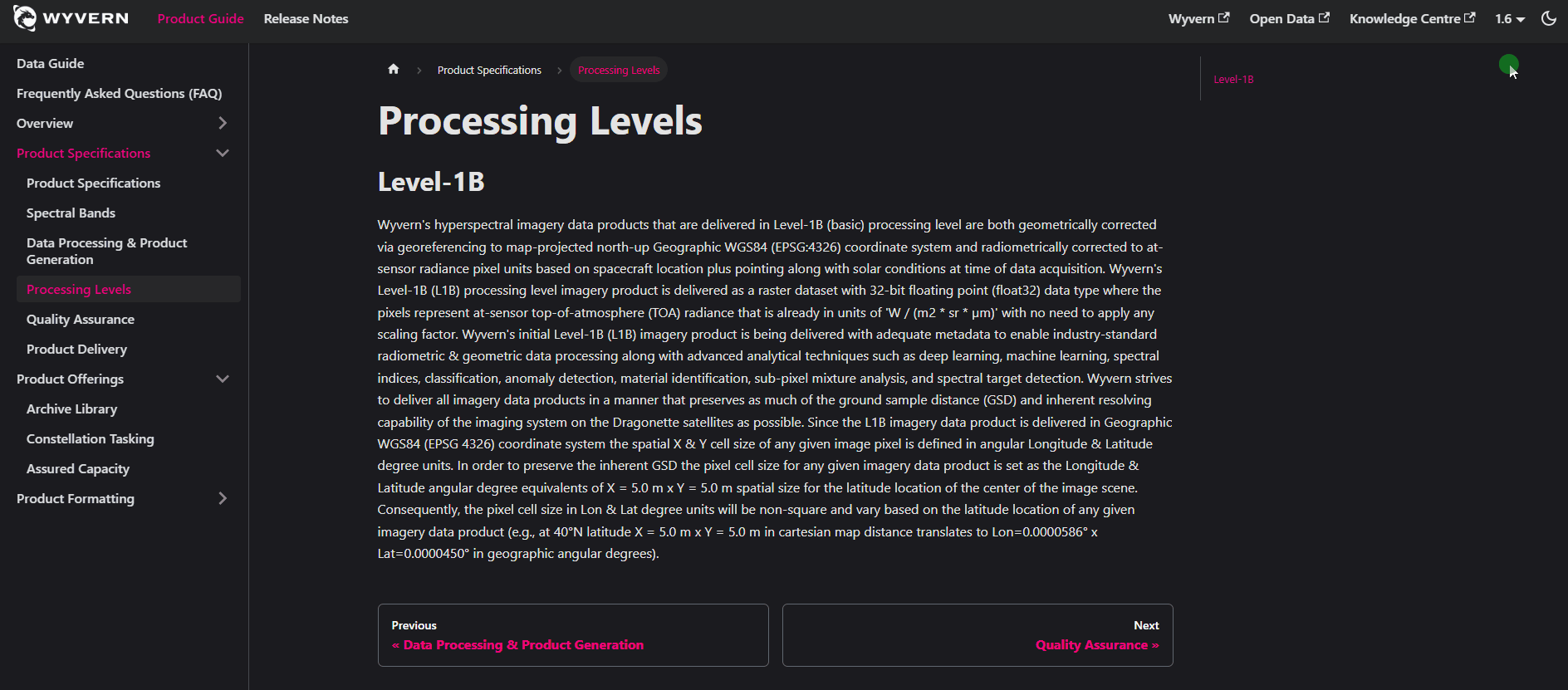Switch to the Release Notes tab
The width and height of the screenshot is (1568, 690).
[x=306, y=18]
